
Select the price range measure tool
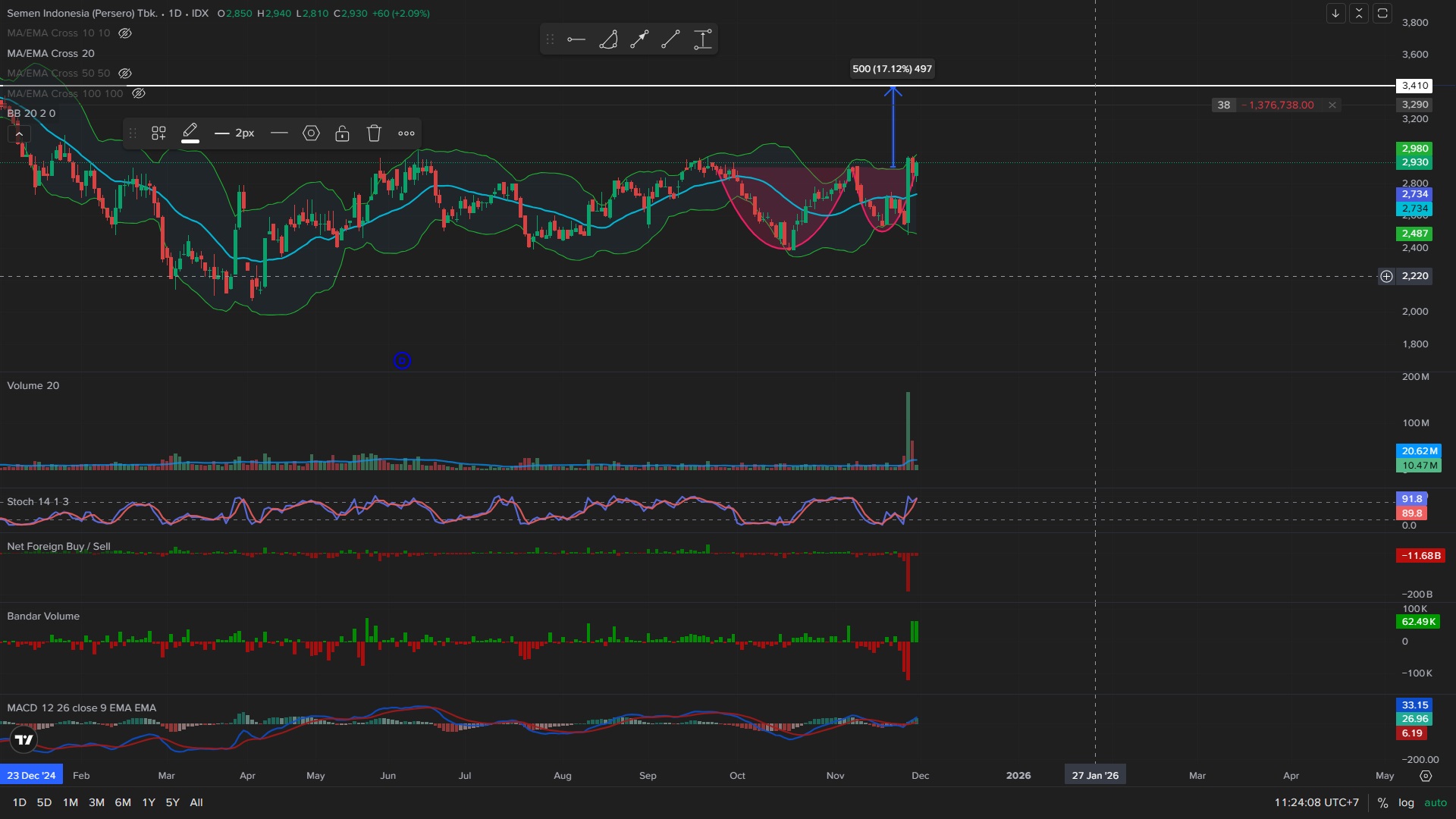703,39
